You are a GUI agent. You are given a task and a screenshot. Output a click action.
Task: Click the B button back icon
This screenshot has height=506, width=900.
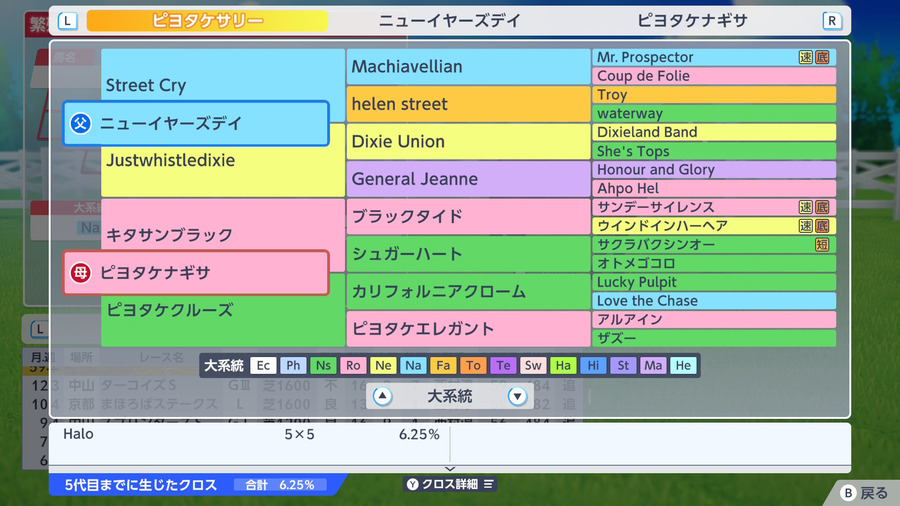click(848, 493)
